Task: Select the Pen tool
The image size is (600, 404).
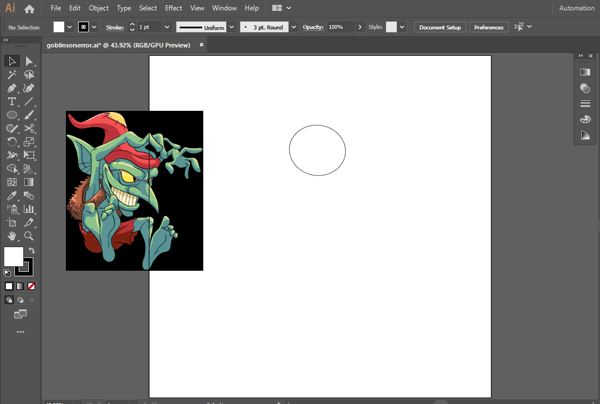Action: [12, 88]
